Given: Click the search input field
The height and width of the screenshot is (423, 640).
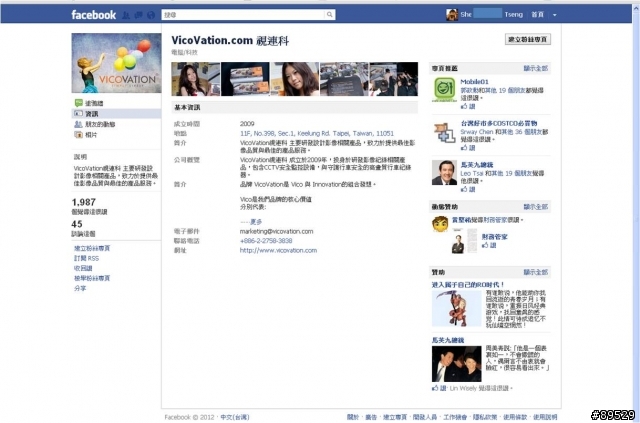Looking at the screenshot, I should [x=243, y=15].
